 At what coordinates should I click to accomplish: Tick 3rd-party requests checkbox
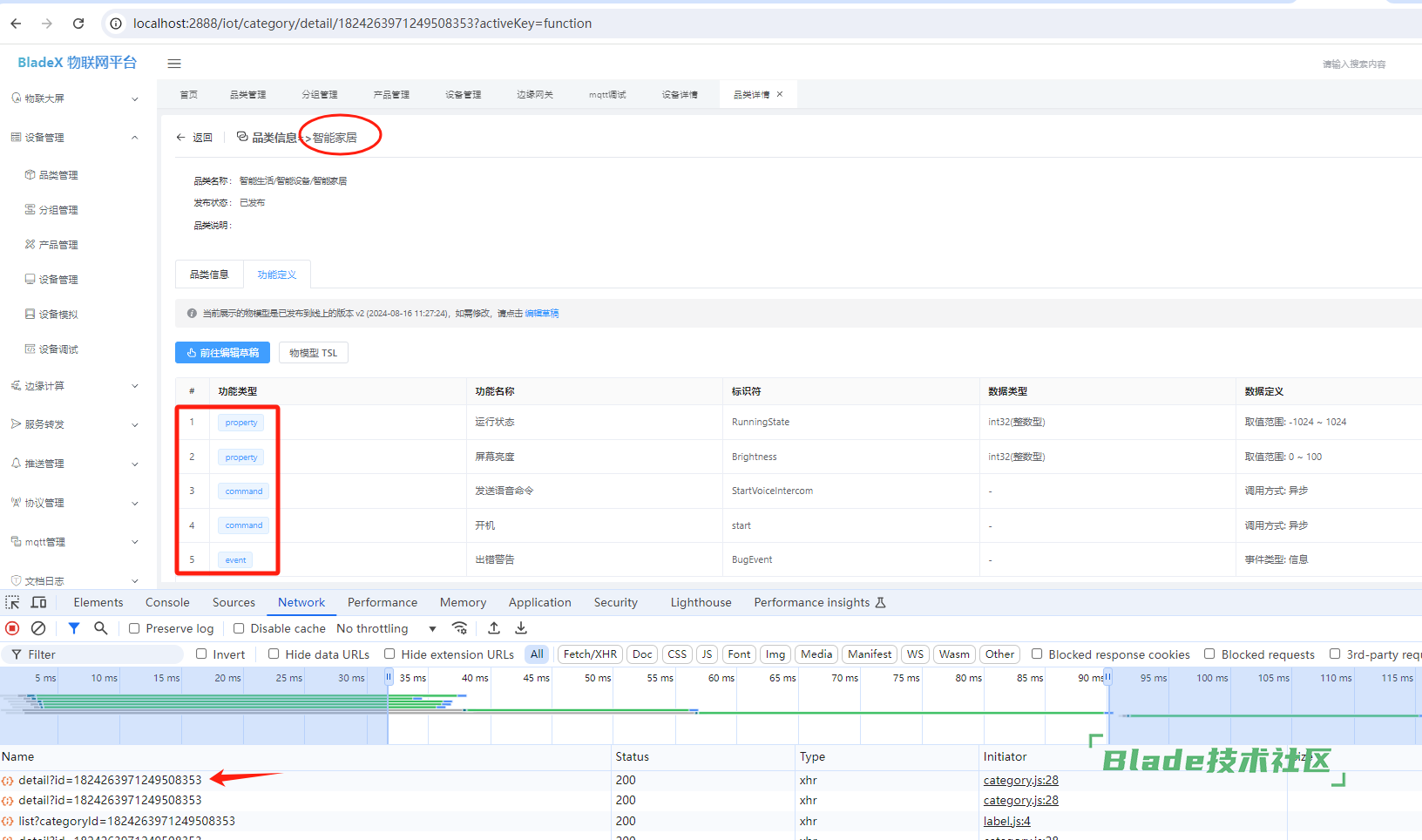click(1335, 654)
